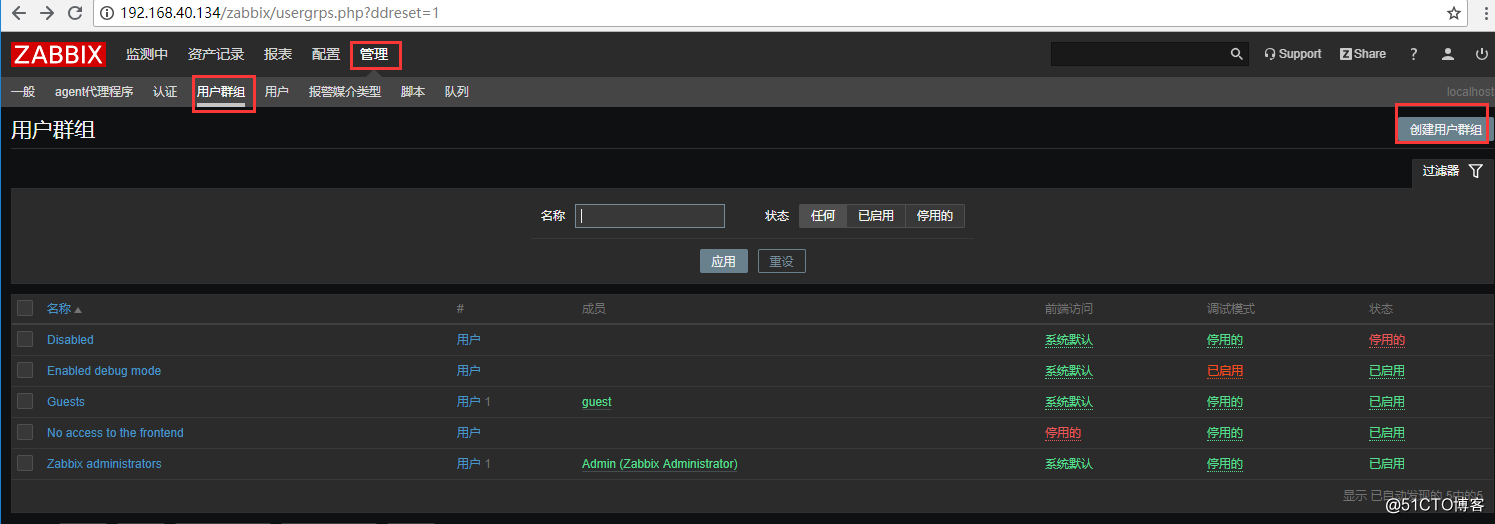Open the help question mark icon
Viewport: 1495px width, 524px height.
tap(1414, 54)
